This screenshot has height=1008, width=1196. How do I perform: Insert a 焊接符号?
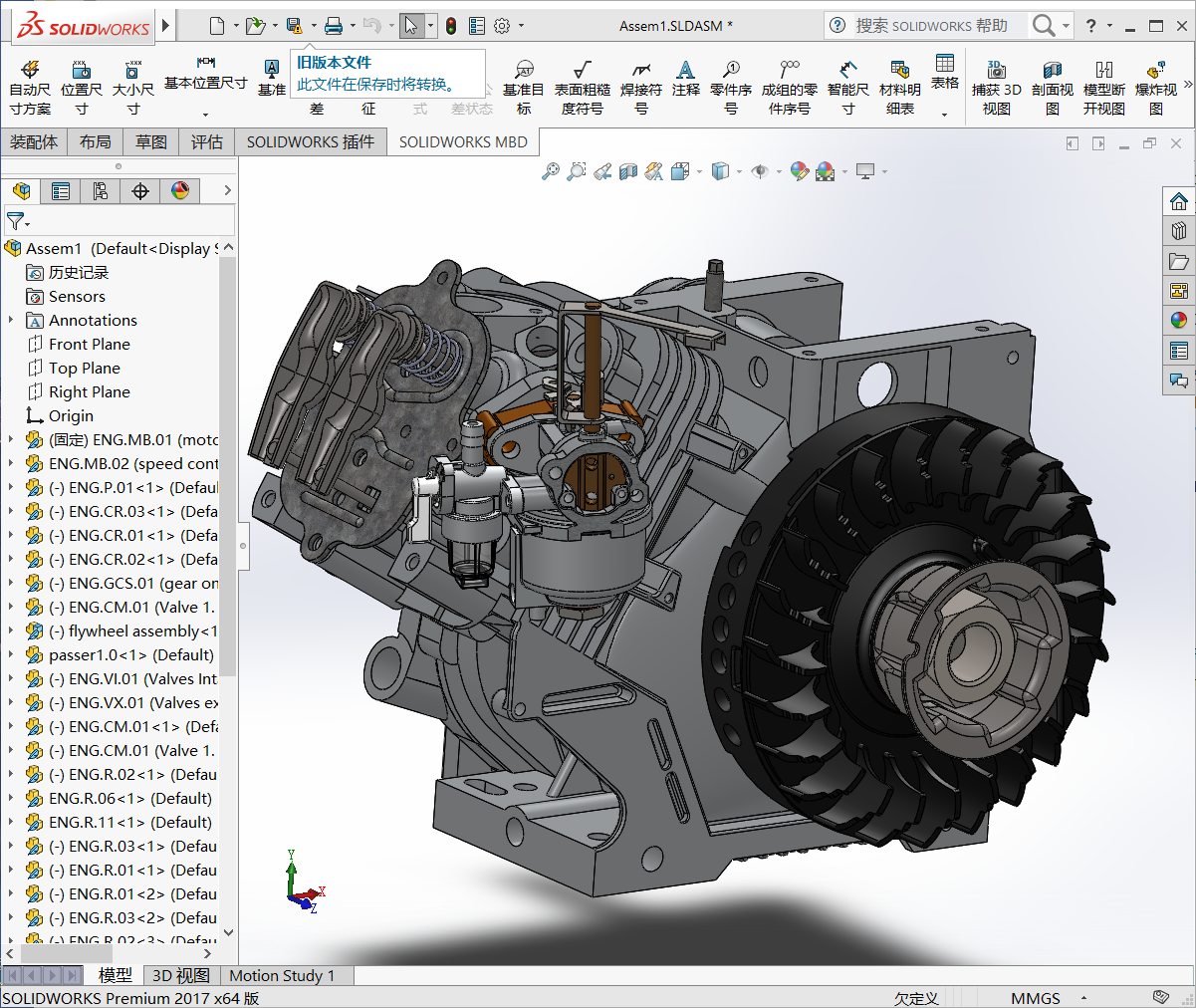pos(641,86)
